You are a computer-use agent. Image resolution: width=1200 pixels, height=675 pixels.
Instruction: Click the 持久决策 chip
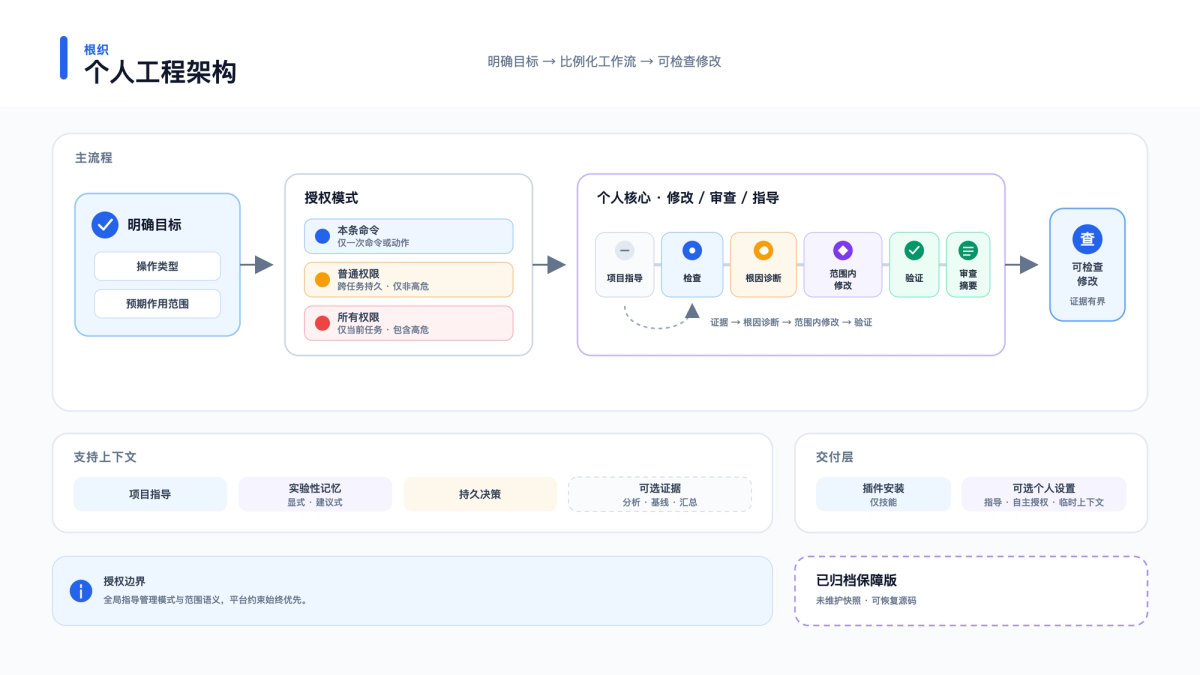(x=480, y=494)
